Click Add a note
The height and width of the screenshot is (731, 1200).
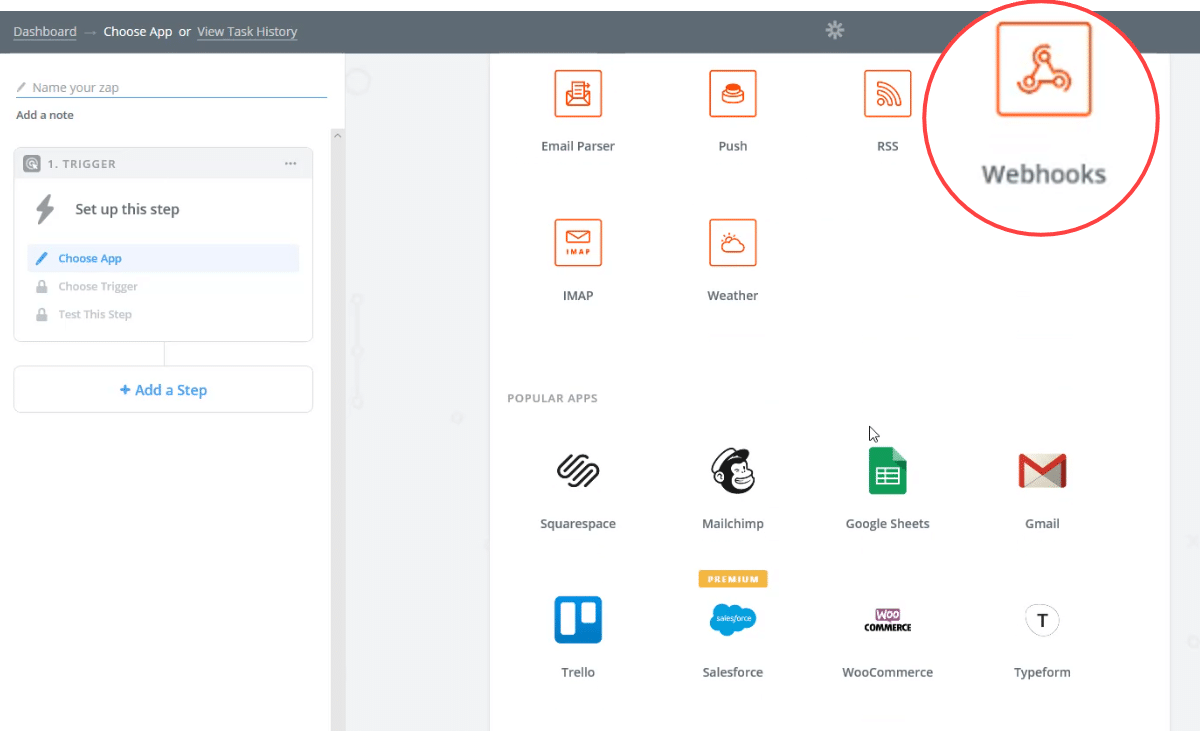coord(45,115)
